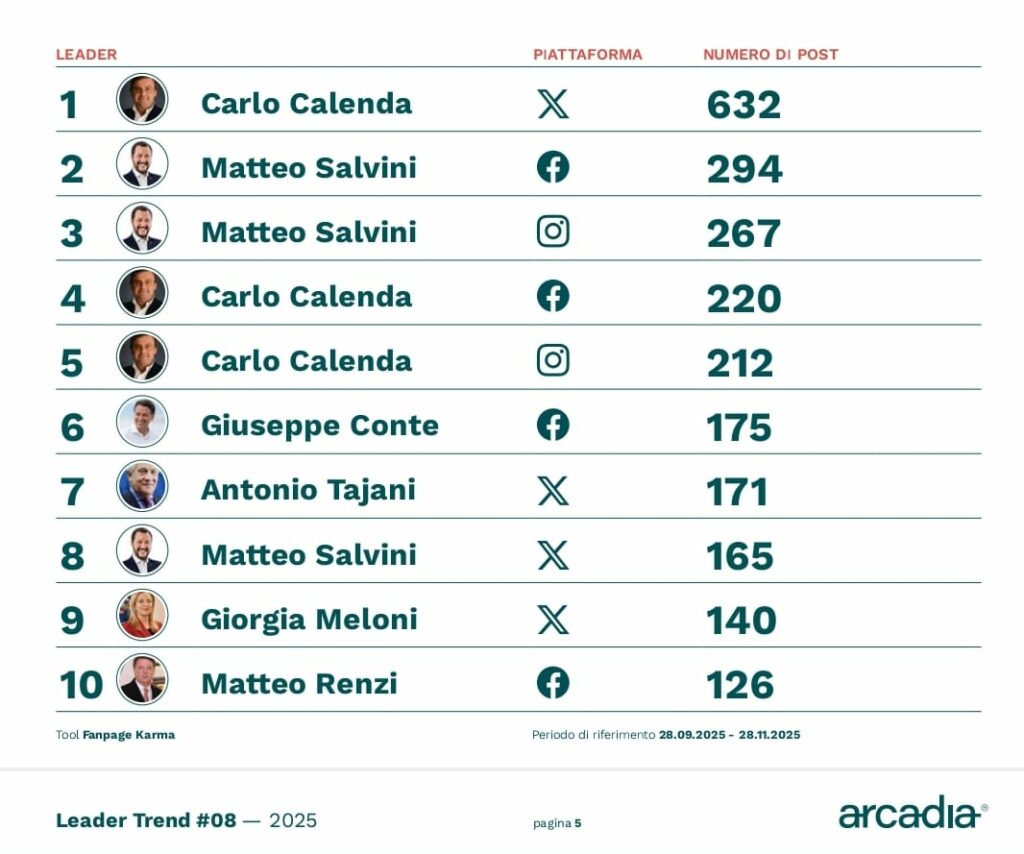Click Giuseppe Conte's profile photo
Viewport: 1024px width, 854px height.
142,421
